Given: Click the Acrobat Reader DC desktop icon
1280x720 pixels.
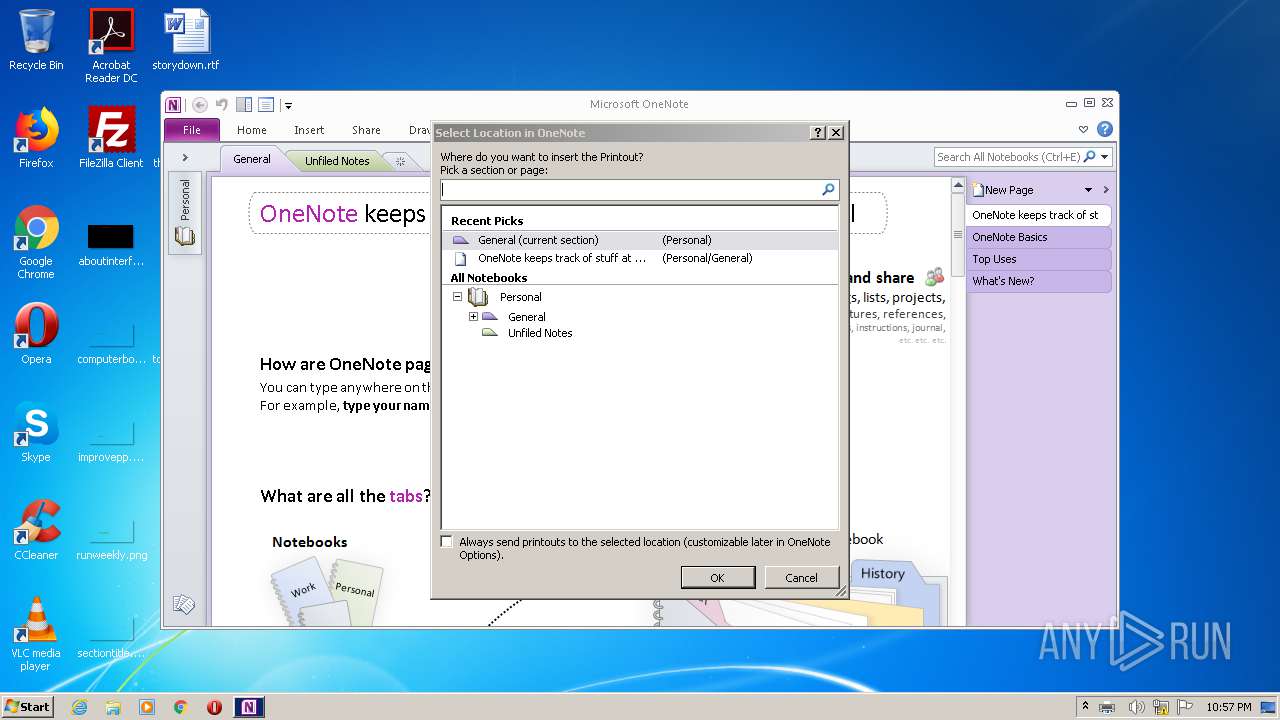Looking at the screenshot, I should click(x=111, y=46).
